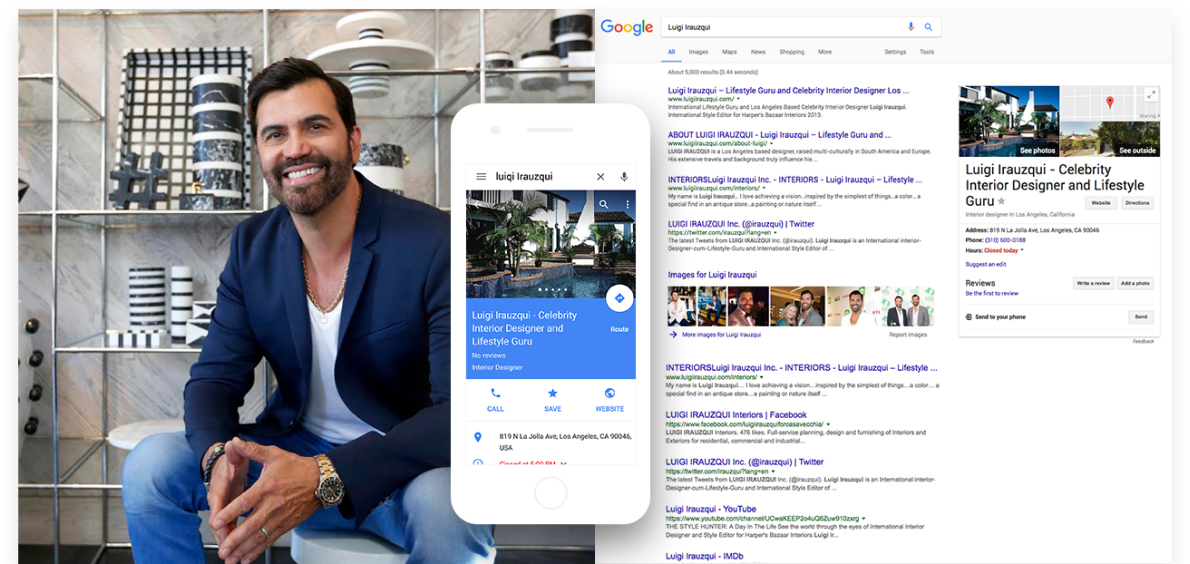This screenshot has width=1190, height=564.
Task: Open the More search tab menu
Action: [825, 52]
